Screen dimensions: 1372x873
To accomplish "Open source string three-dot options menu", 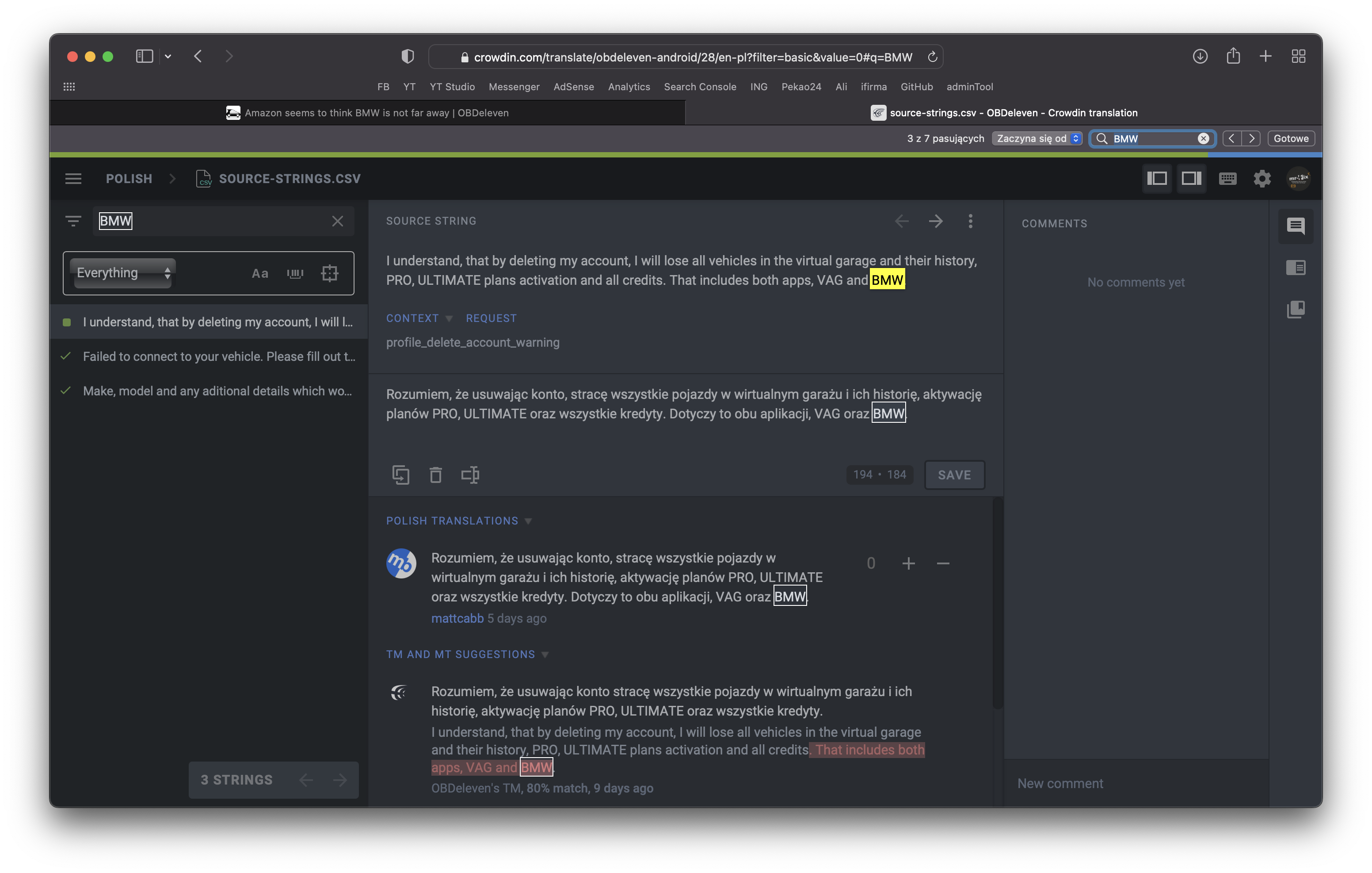I will coord(970,221).
